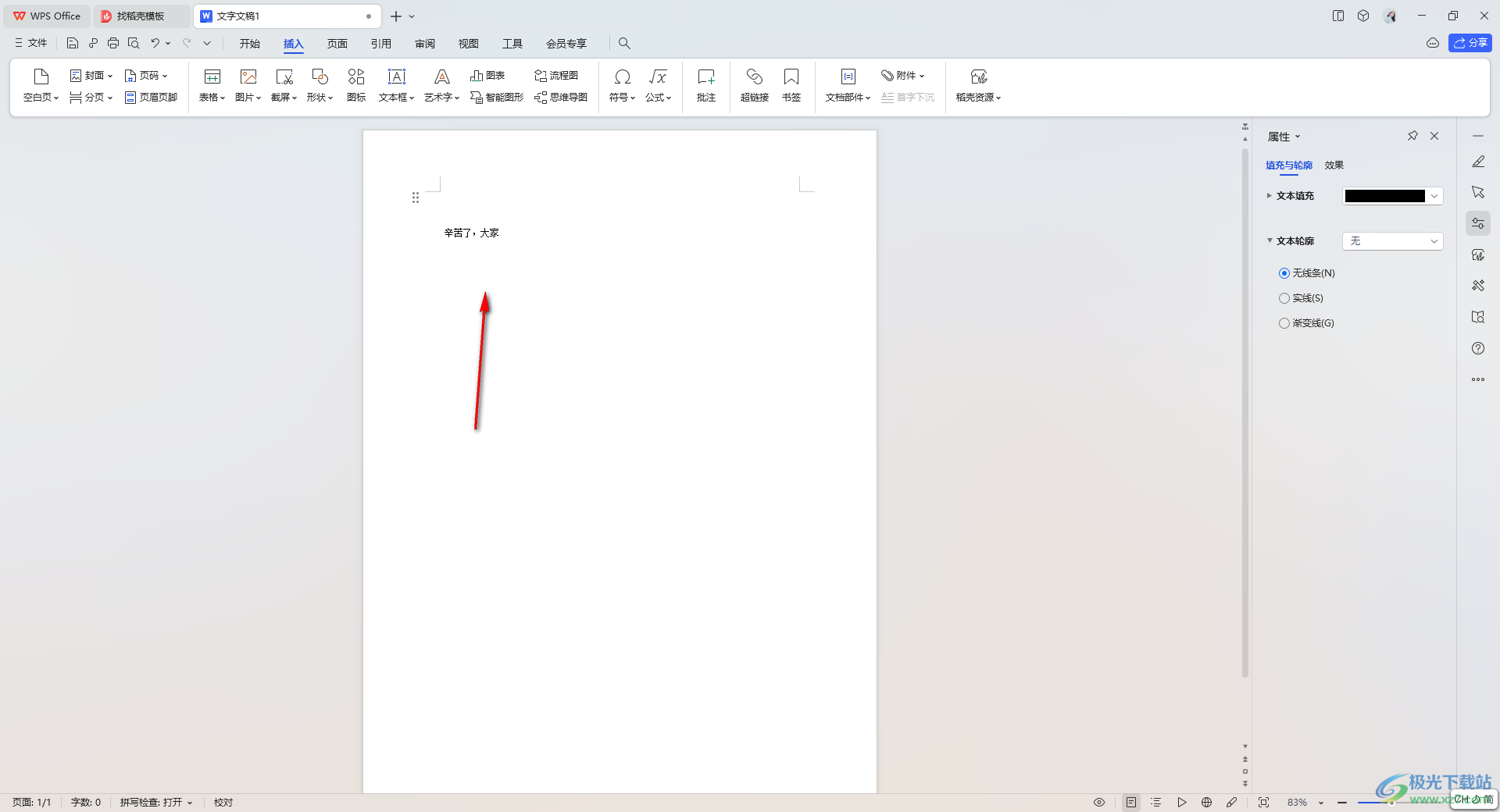
Task: Click the document text line
Action: click(x=472, y=233)
